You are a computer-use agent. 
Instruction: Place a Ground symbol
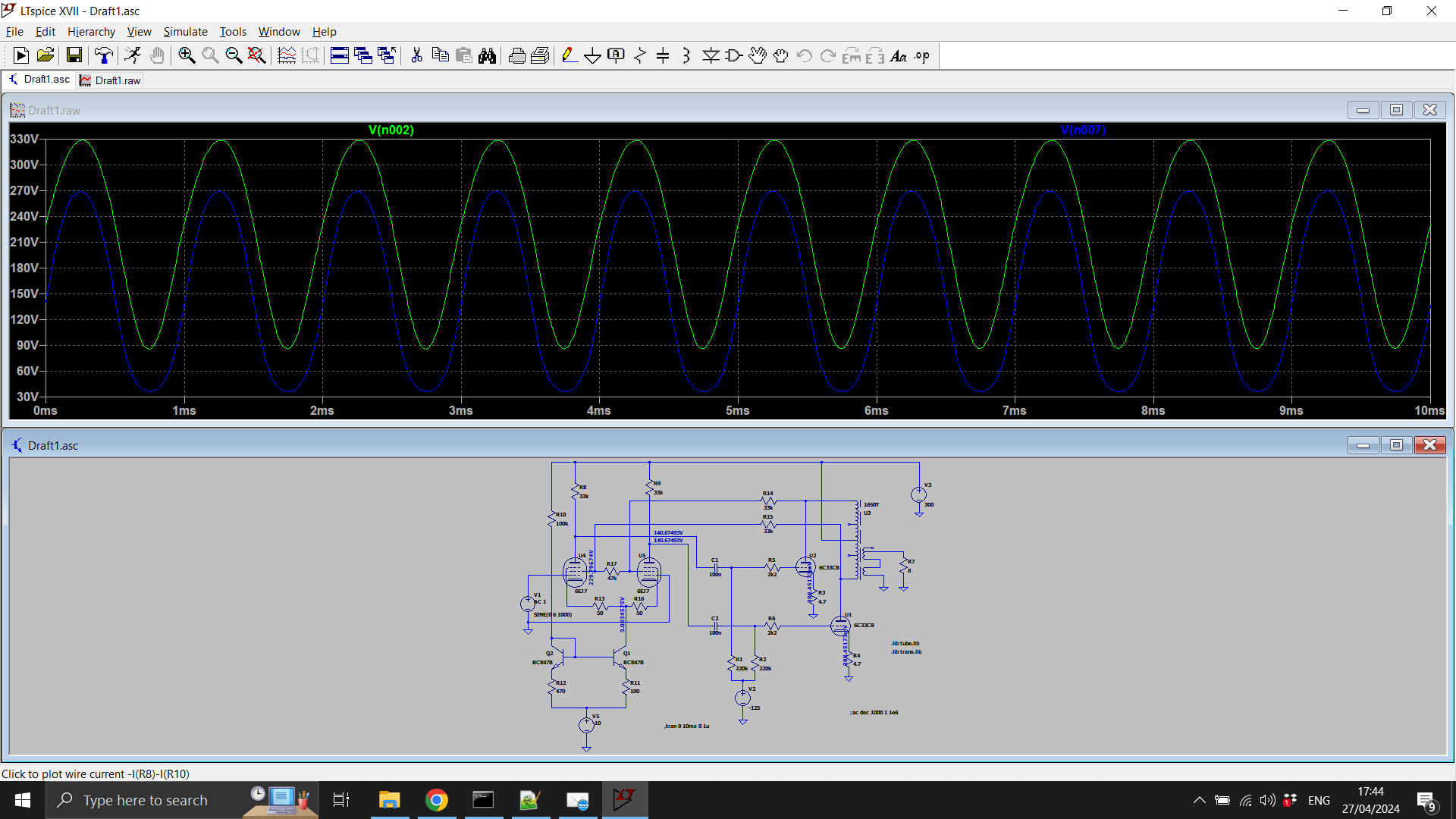[x=592, y=55]
